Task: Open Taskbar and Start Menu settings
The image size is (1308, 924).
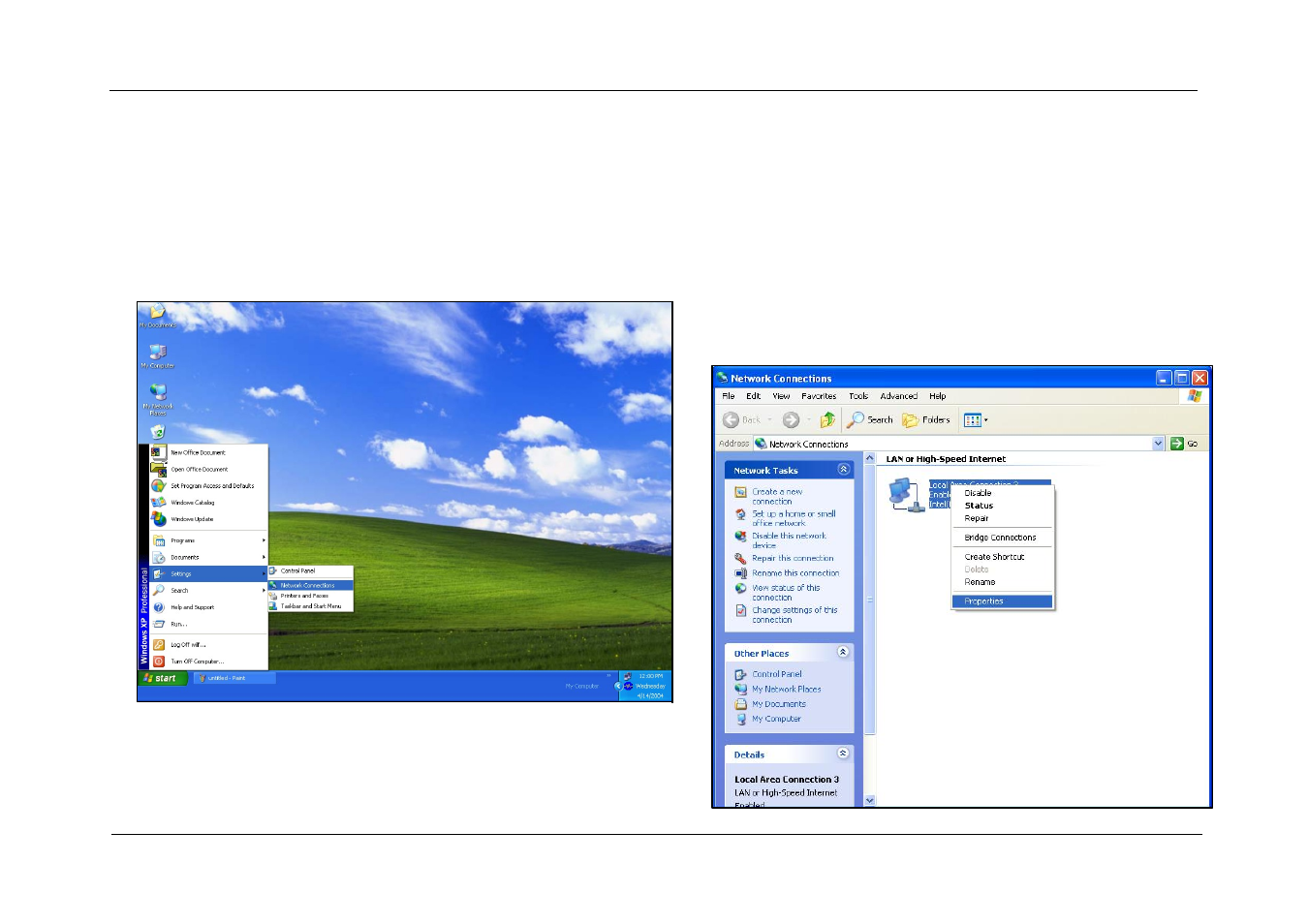Action: click(x=310, y=606)
